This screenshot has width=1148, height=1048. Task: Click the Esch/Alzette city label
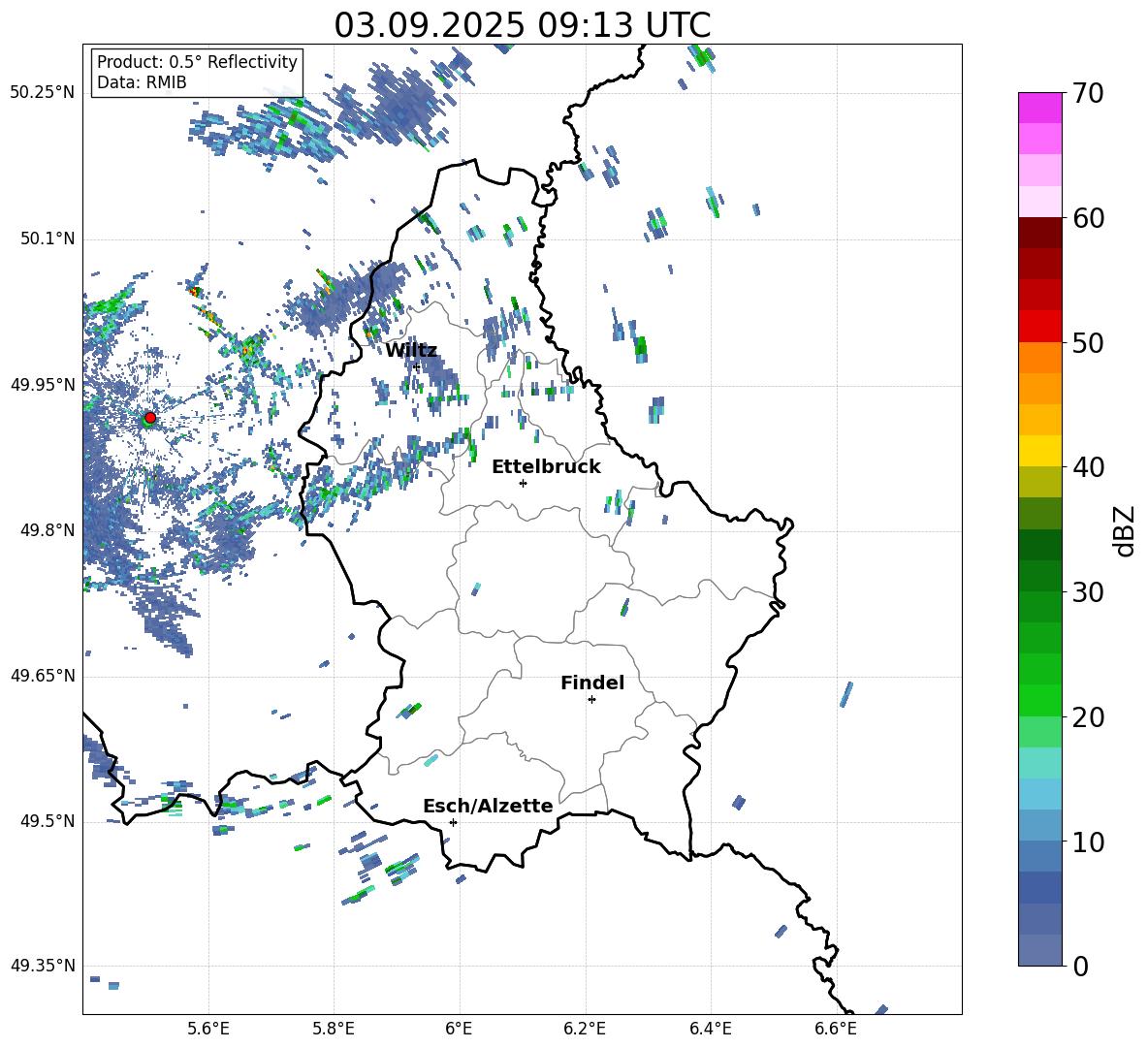489,806
